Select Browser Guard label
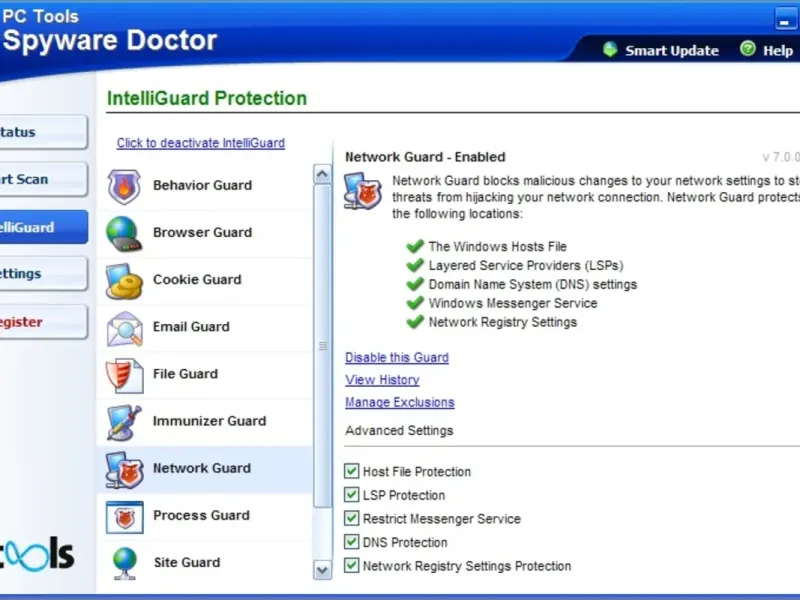Screen dimensions: 800x600 pos(203,232)
